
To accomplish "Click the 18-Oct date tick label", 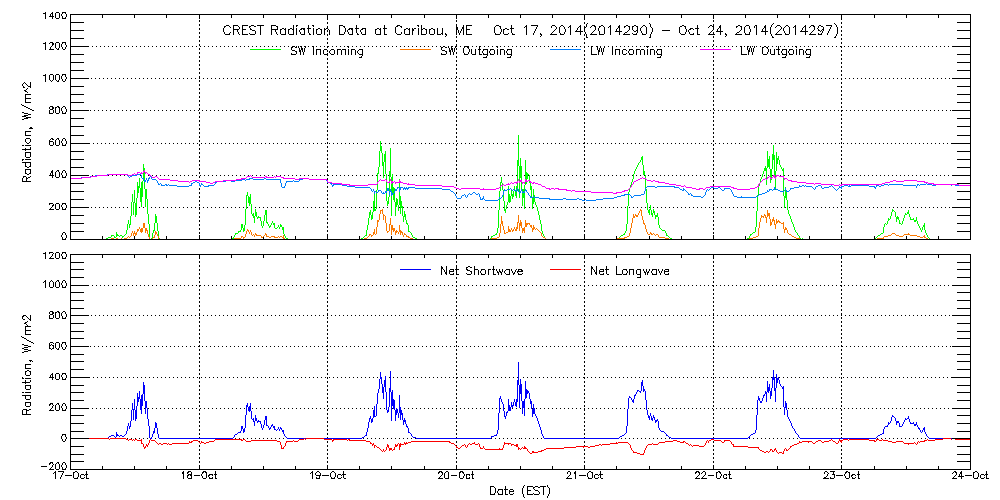I will pos(200,477).
